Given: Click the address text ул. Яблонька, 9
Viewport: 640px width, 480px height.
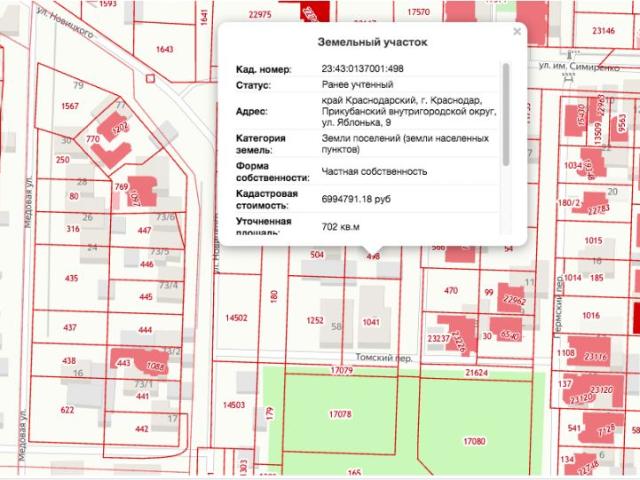Looking at the screenshot, I should (356, 122).
